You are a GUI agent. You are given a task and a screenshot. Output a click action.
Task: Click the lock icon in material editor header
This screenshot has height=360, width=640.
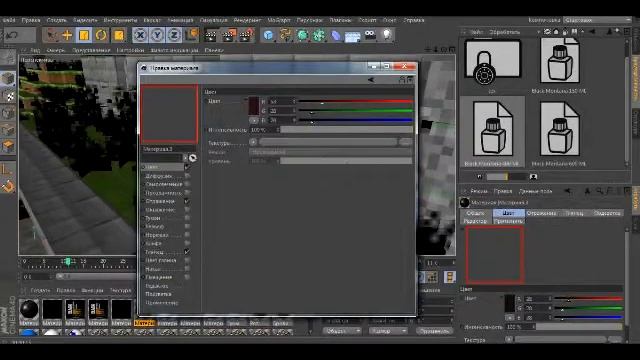(402, 80)
